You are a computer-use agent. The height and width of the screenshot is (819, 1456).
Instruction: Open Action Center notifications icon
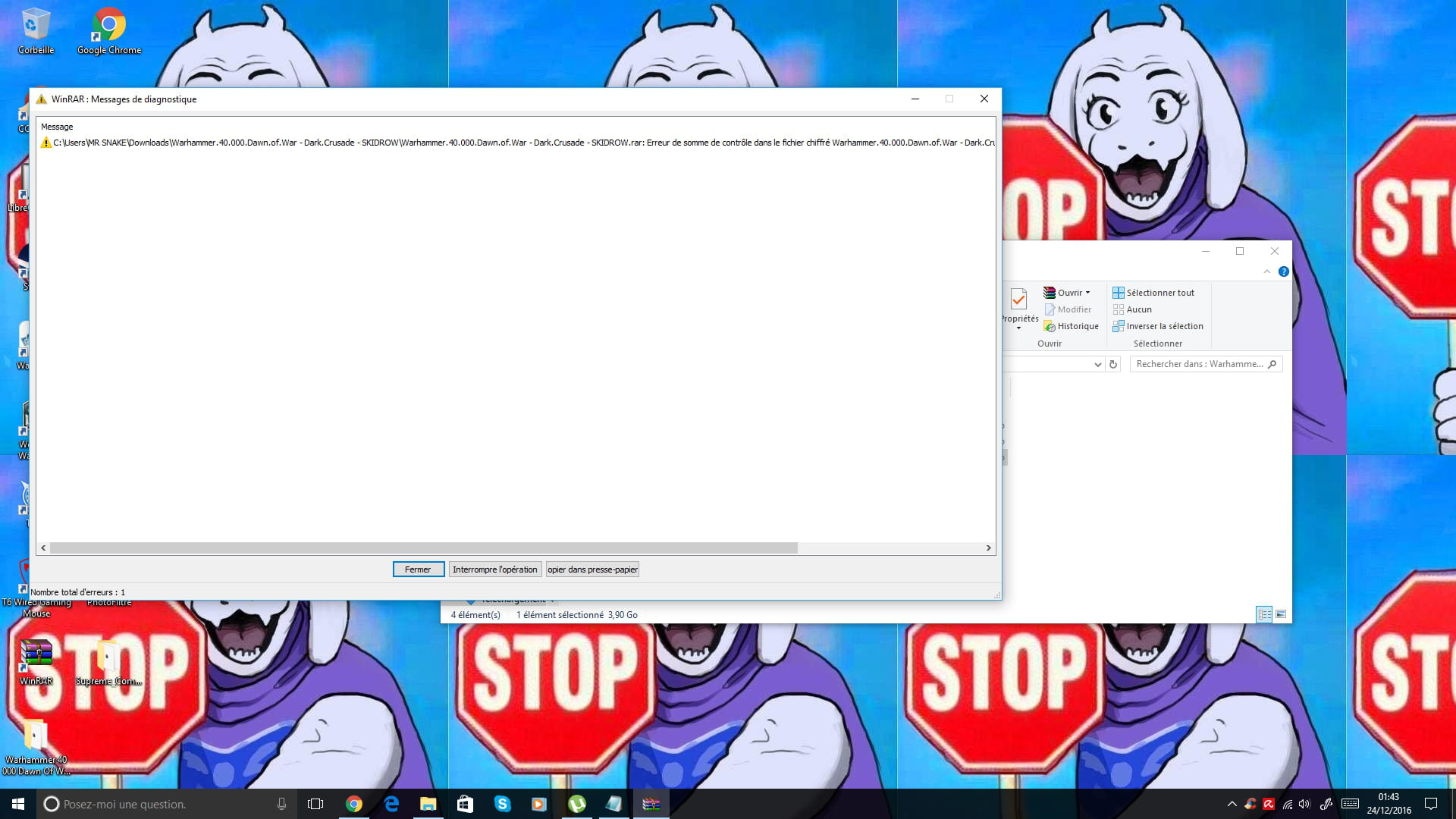click(x=1431, y=804)
